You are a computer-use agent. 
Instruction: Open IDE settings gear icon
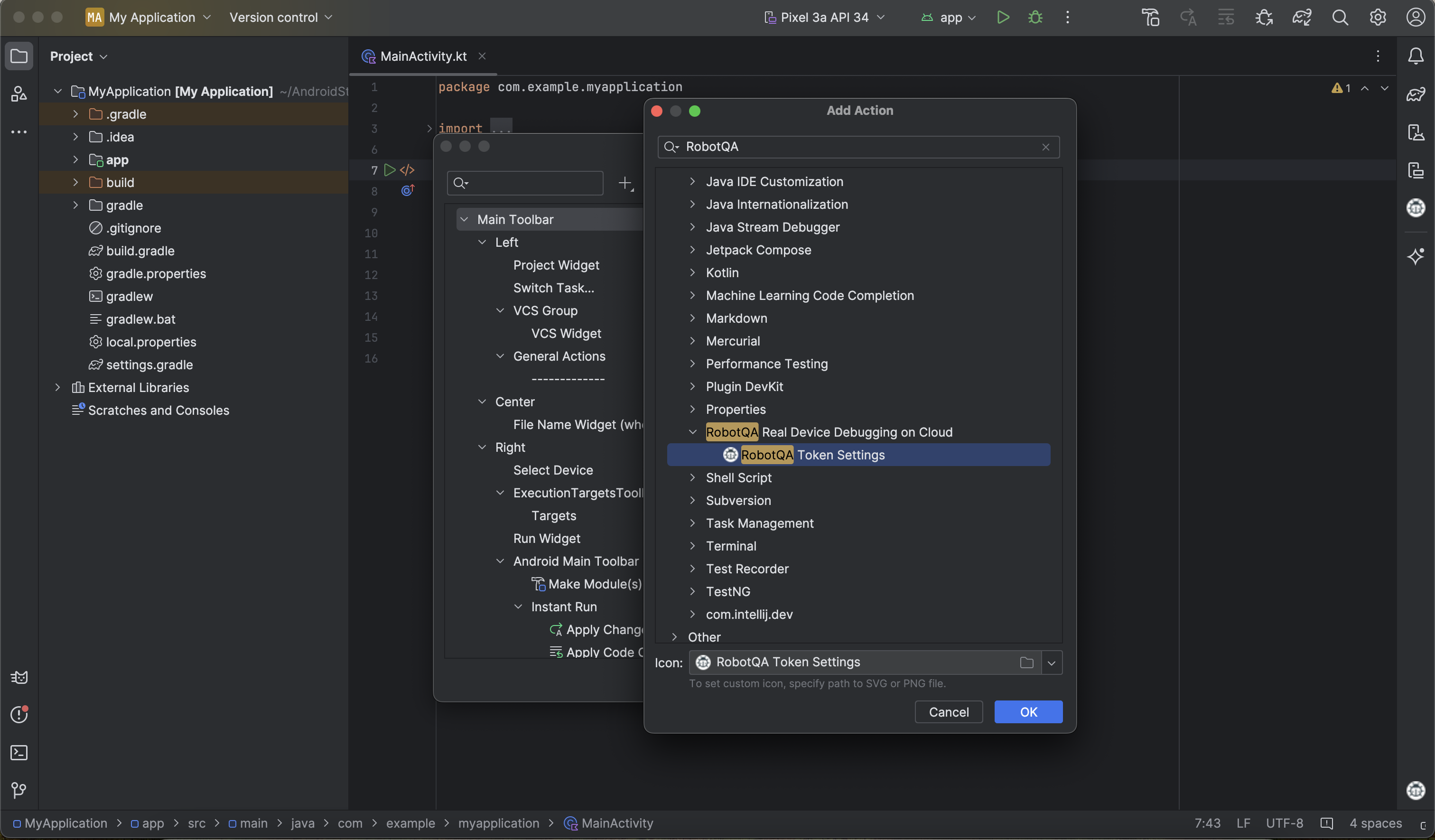tap(1378, 17)
